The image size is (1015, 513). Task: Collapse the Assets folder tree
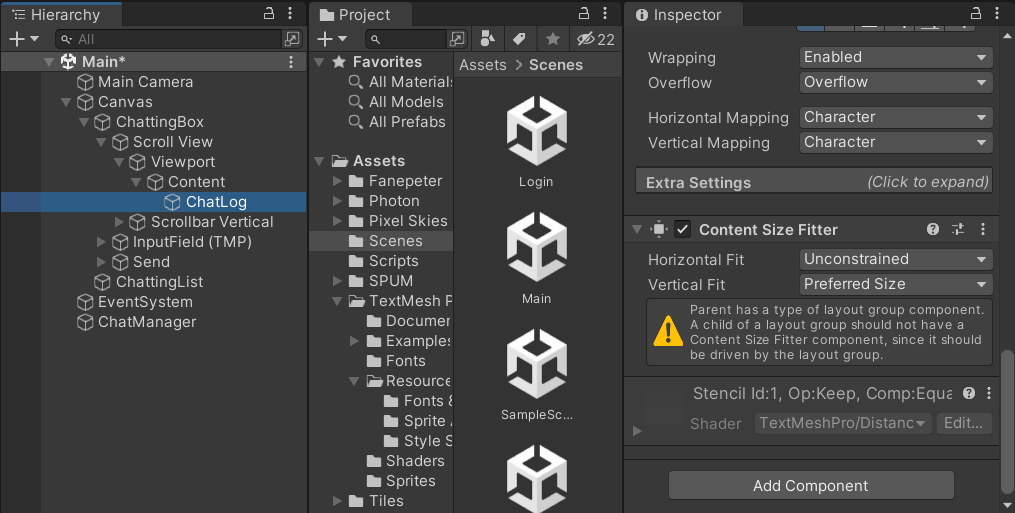pyautogui.click(x=319, y=161)
